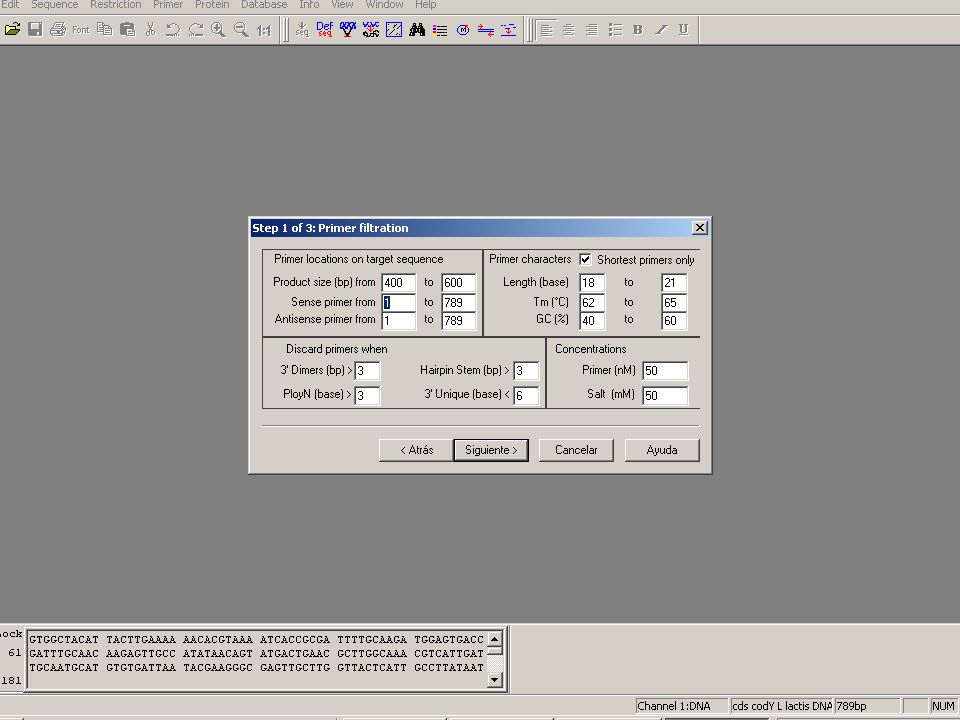Click the Antisense primer end field 789

point(459,320)
